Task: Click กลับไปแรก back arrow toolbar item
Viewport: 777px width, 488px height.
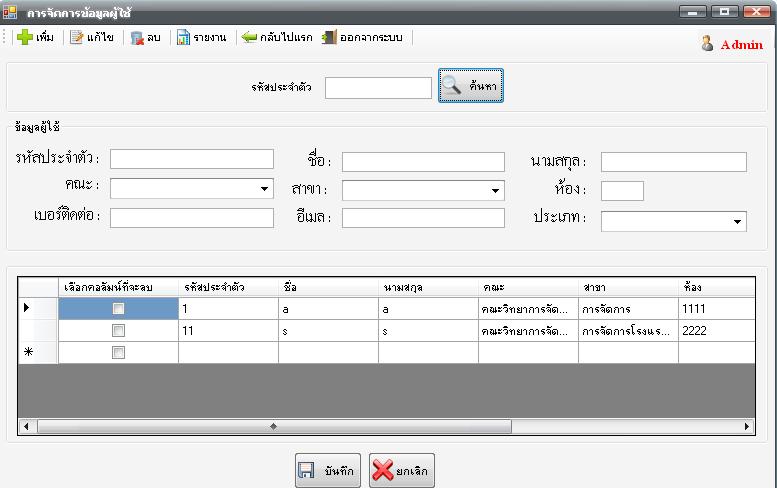Action: 277,37
